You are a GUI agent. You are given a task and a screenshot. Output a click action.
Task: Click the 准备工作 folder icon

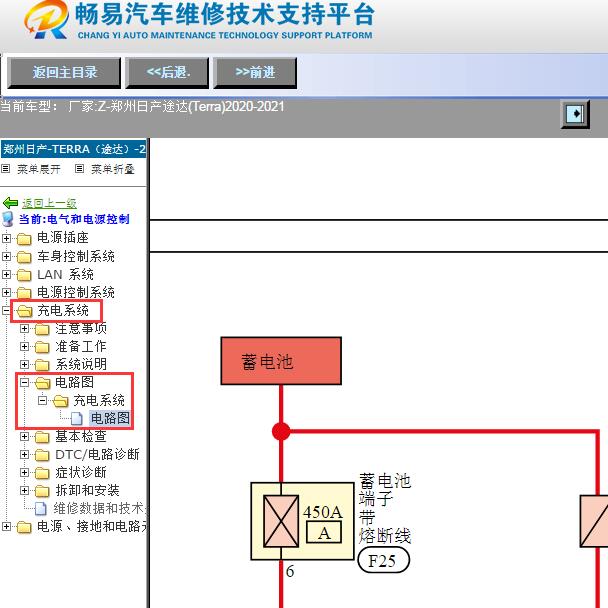click(x=42, y=347)
